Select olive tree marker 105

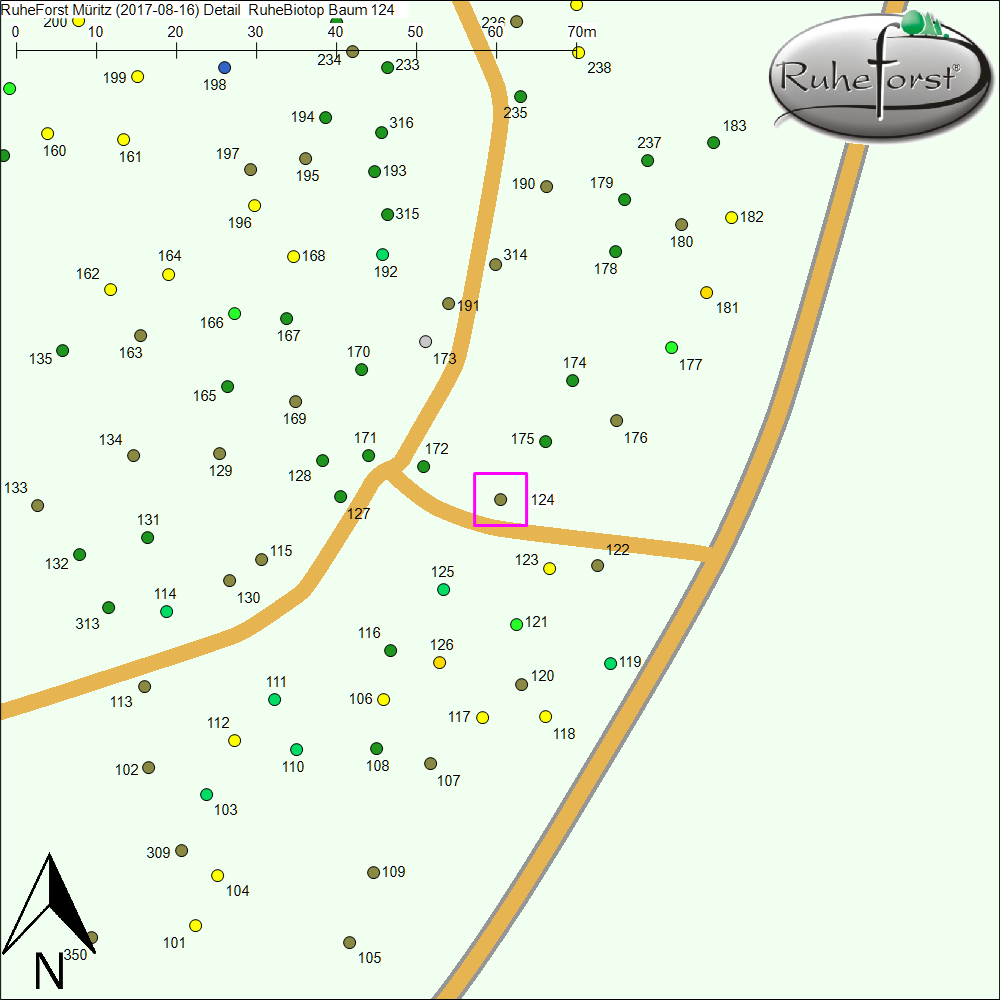(349, 943)
